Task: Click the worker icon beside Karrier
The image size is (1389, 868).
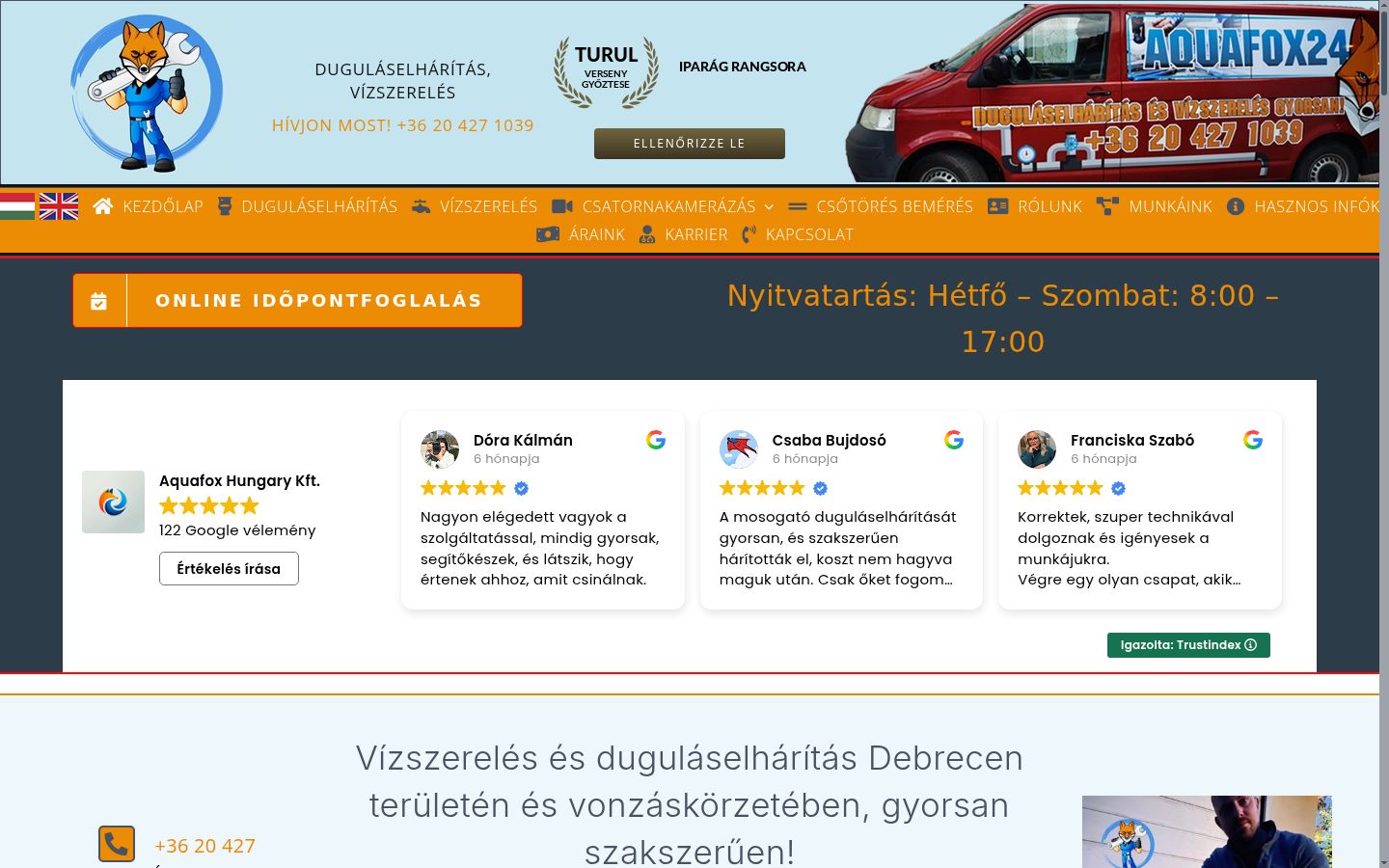Action: [x=647, y=234]
